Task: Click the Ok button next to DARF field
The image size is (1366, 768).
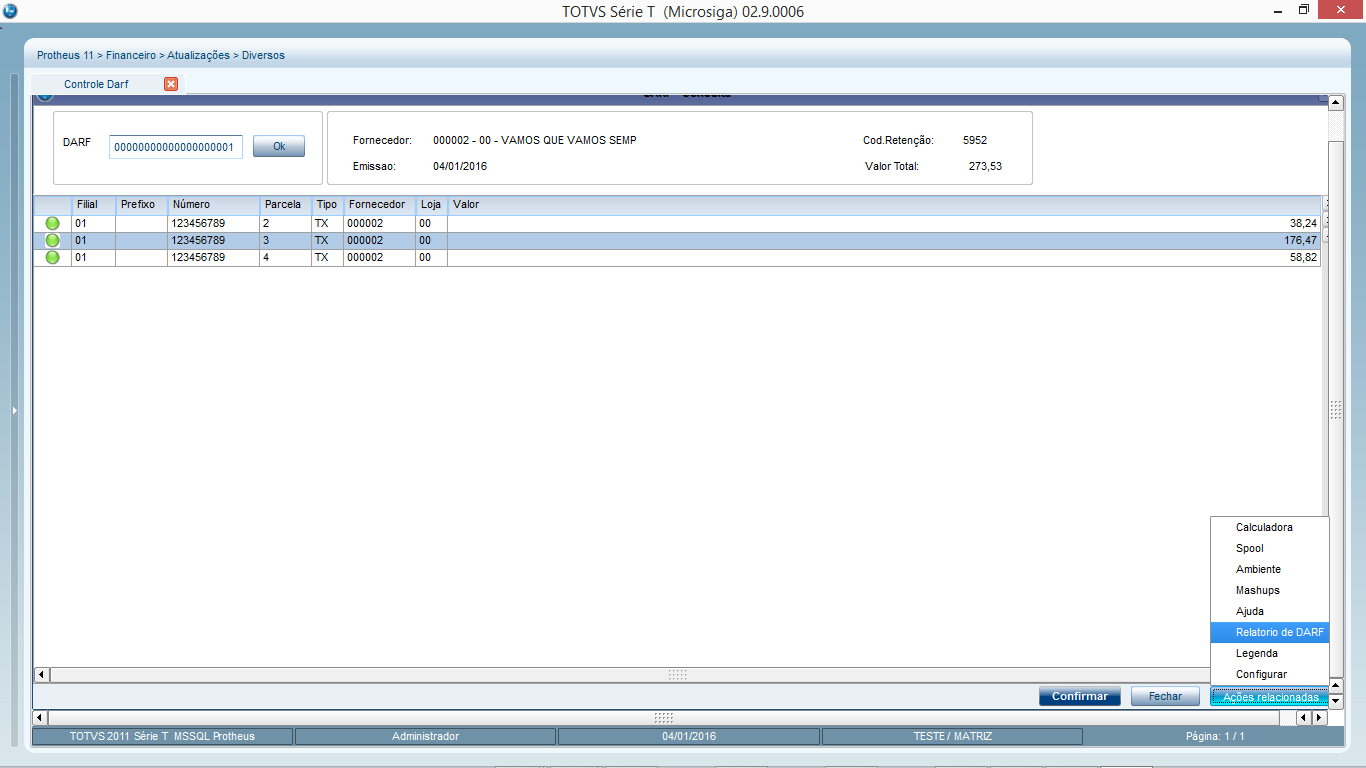Action: pyautogui.click(x=279, y=146)
